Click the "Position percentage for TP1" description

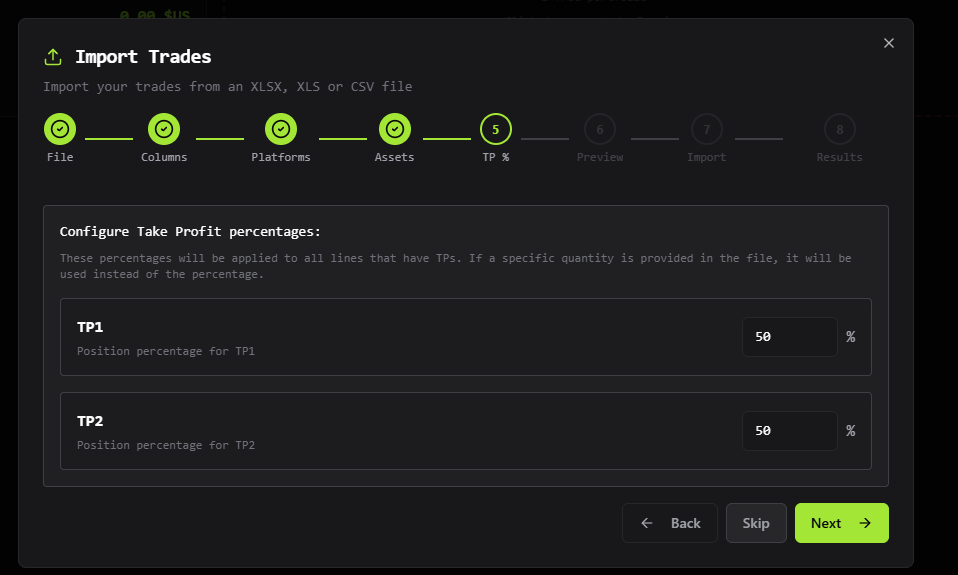coord(166,351)
